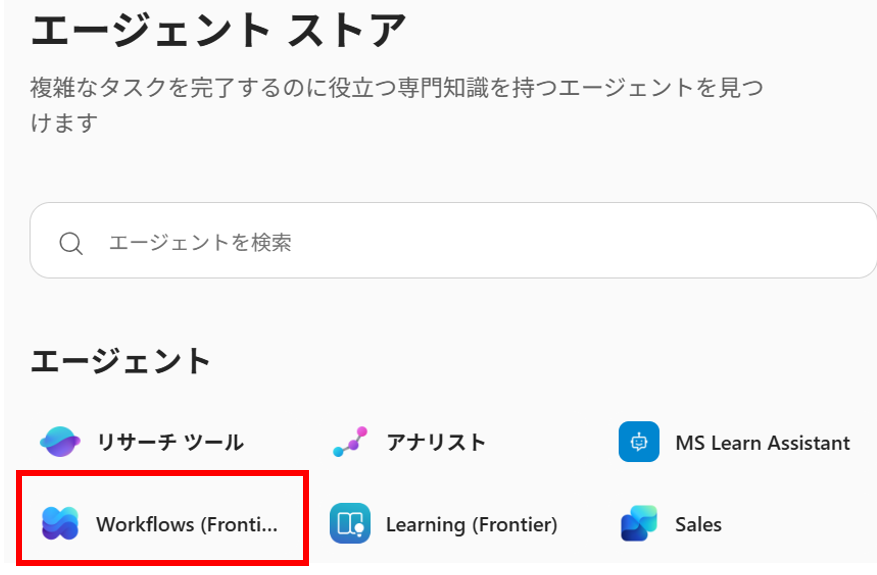Select the Sales agent label
877x575 pixels.
point(698,524)
